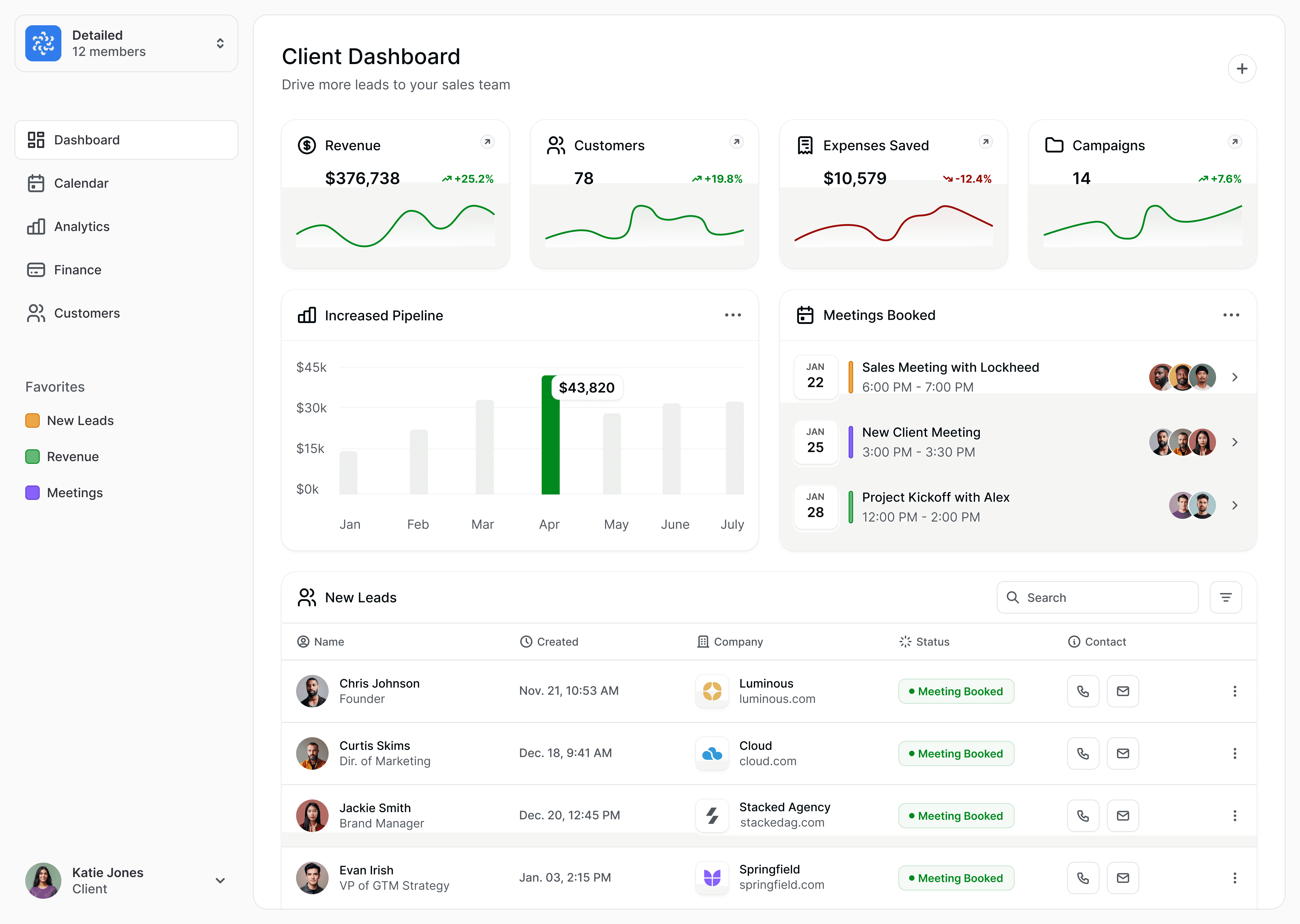Select Dashboard in the navigation
The width and height of the screenshot is (1300, 924).
86,139
